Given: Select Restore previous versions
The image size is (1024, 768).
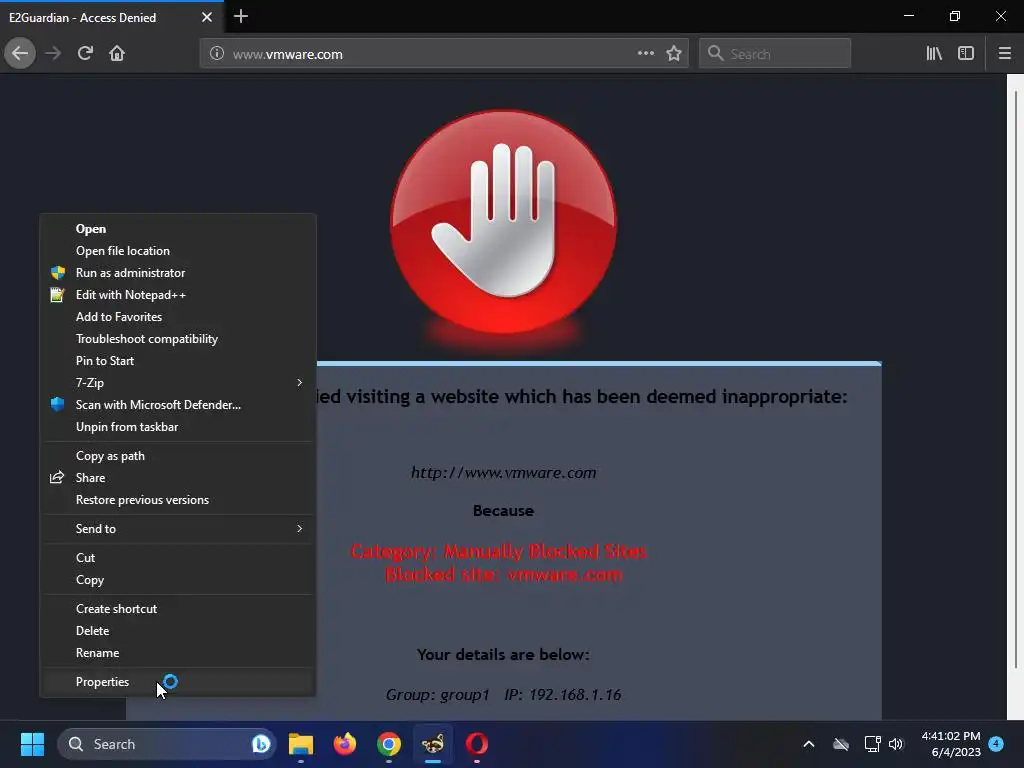Looking at the screenshot, I should [x=178, y=500].
